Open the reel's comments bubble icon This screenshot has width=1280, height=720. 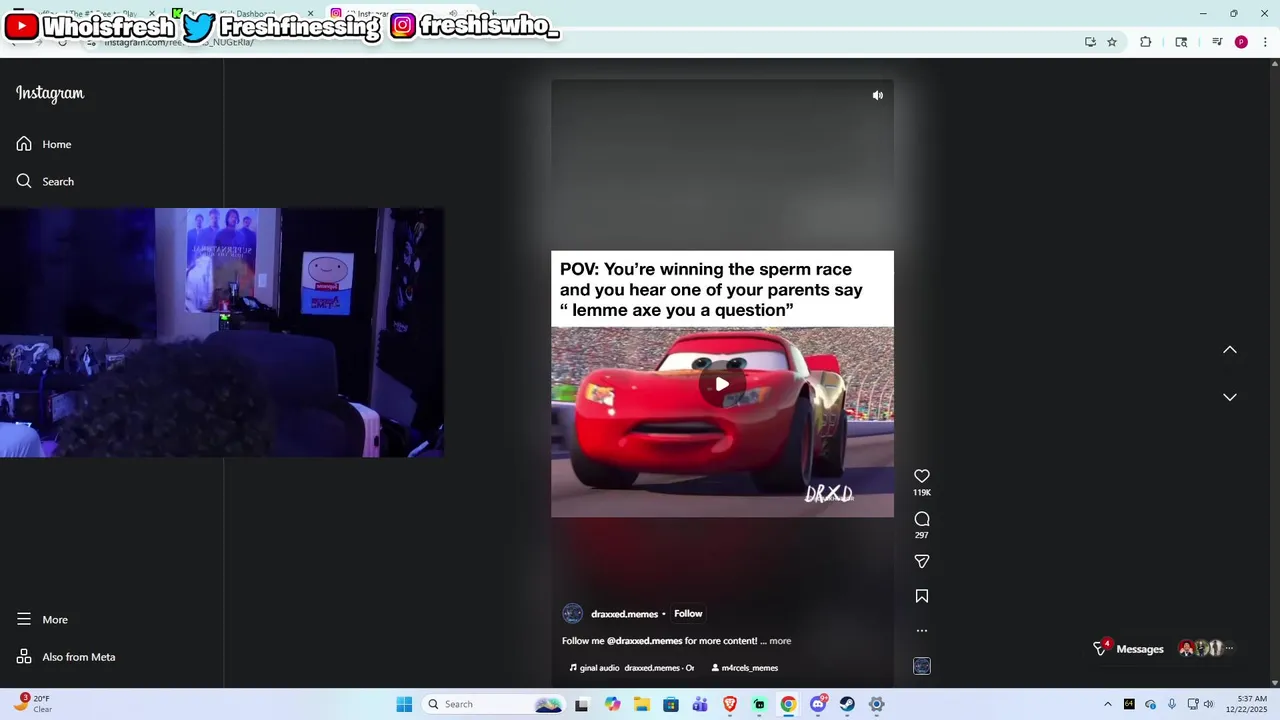pyautogui.click(x=922, y=519)
